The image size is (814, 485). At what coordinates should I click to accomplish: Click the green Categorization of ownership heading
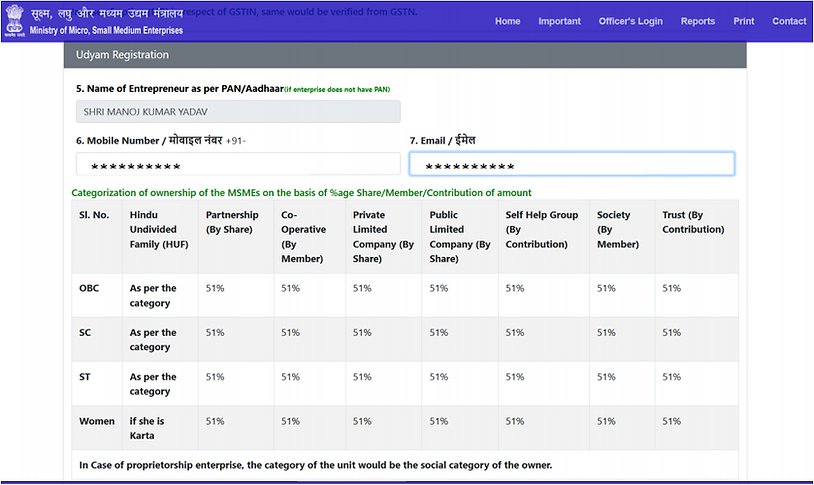pos(301,192)
